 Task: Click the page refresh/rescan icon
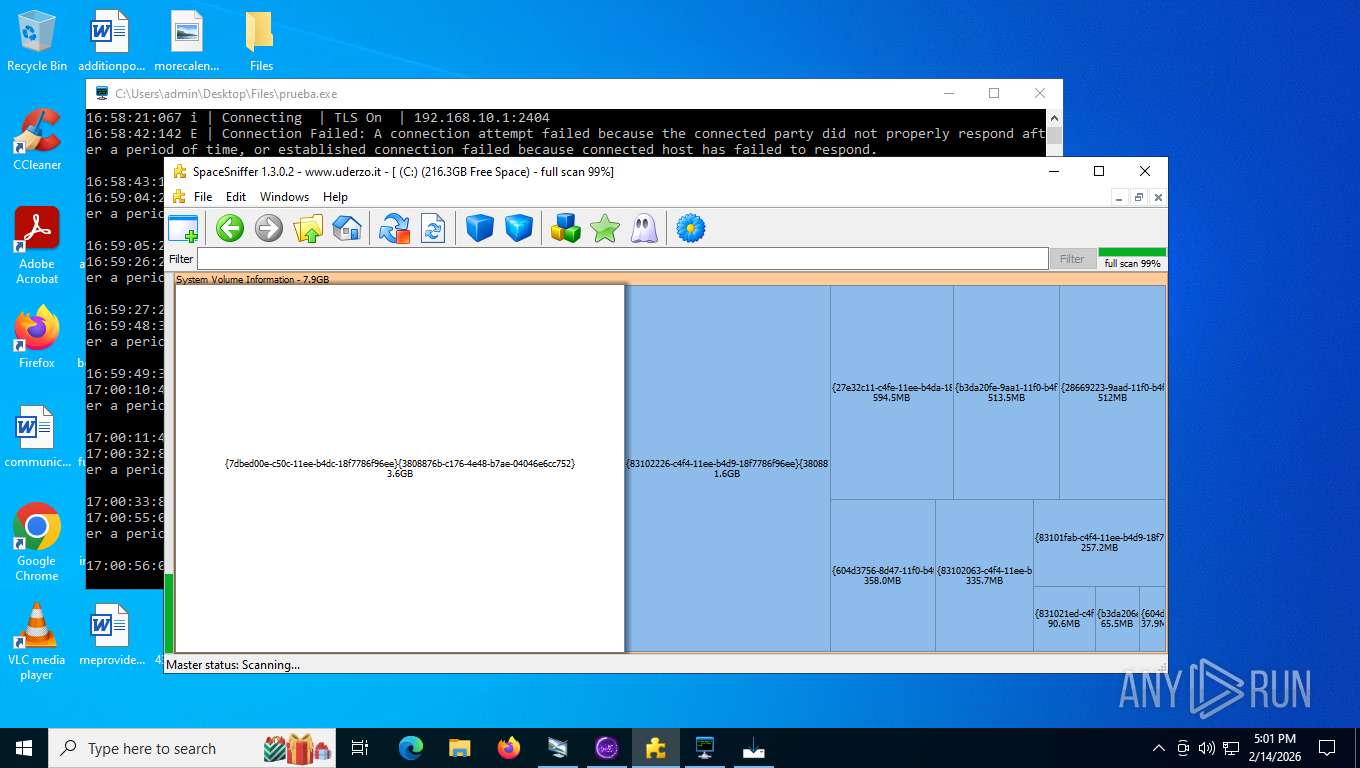433,228
